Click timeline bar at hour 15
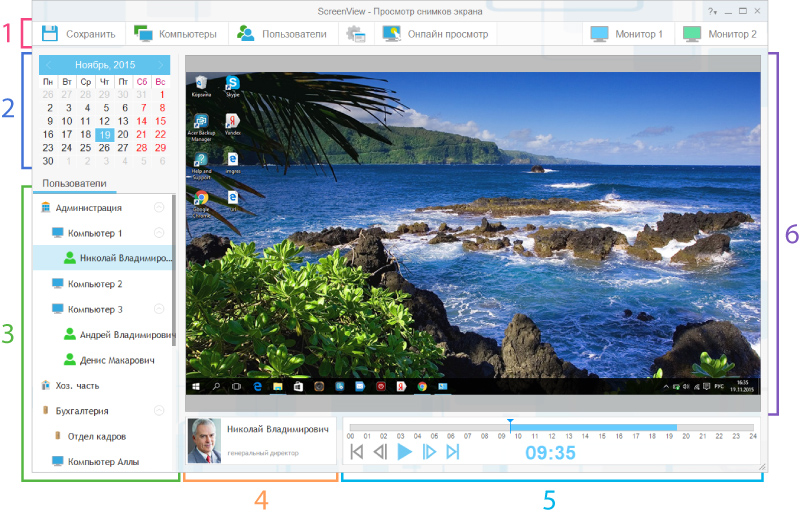 (x=602, y=428)
